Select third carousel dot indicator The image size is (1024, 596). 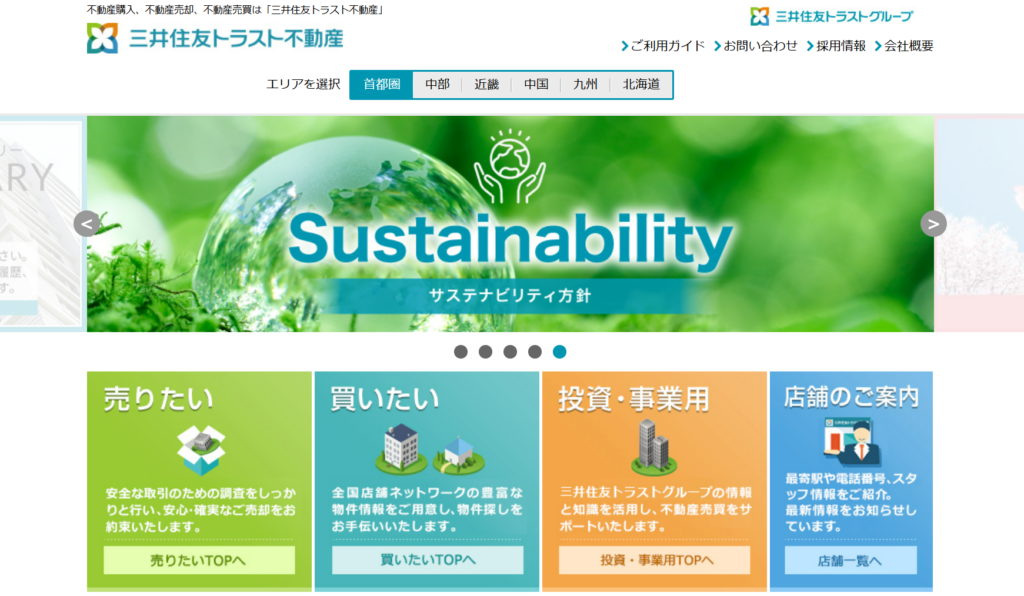point(510,352)
